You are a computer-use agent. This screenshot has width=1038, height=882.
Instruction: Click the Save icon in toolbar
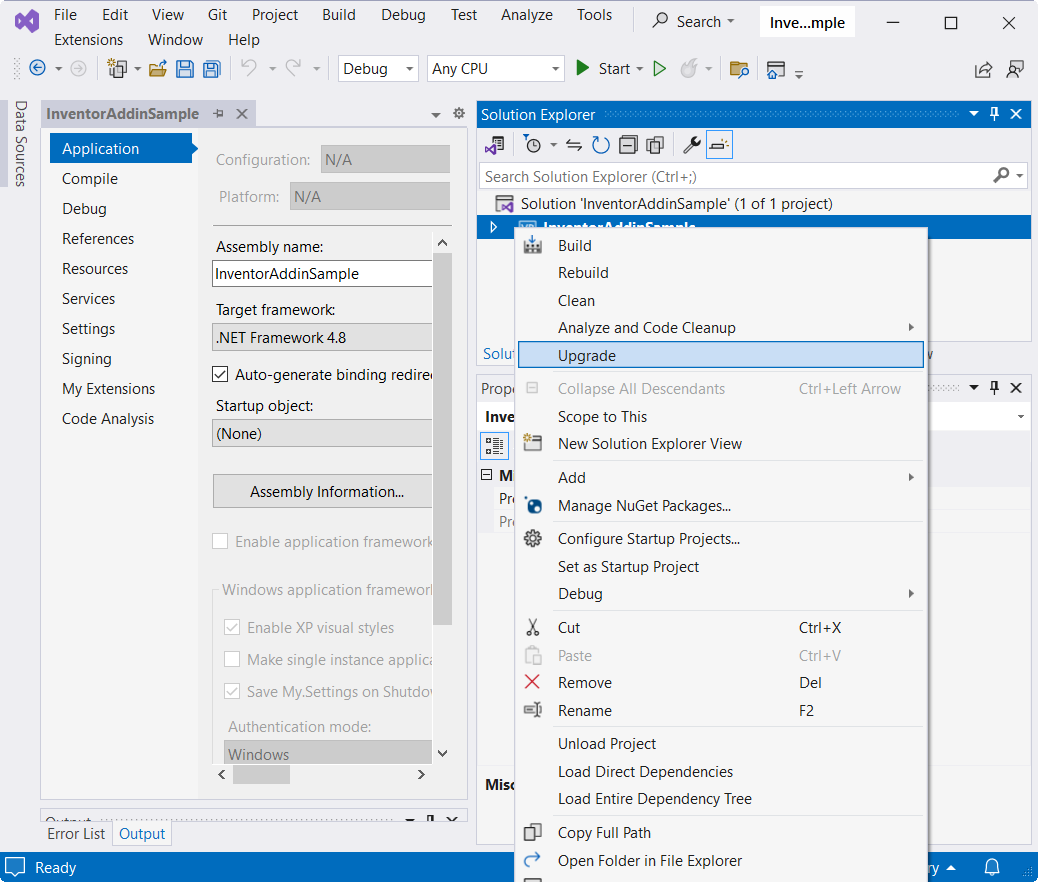pyautogui.click(x=185, y=69)
